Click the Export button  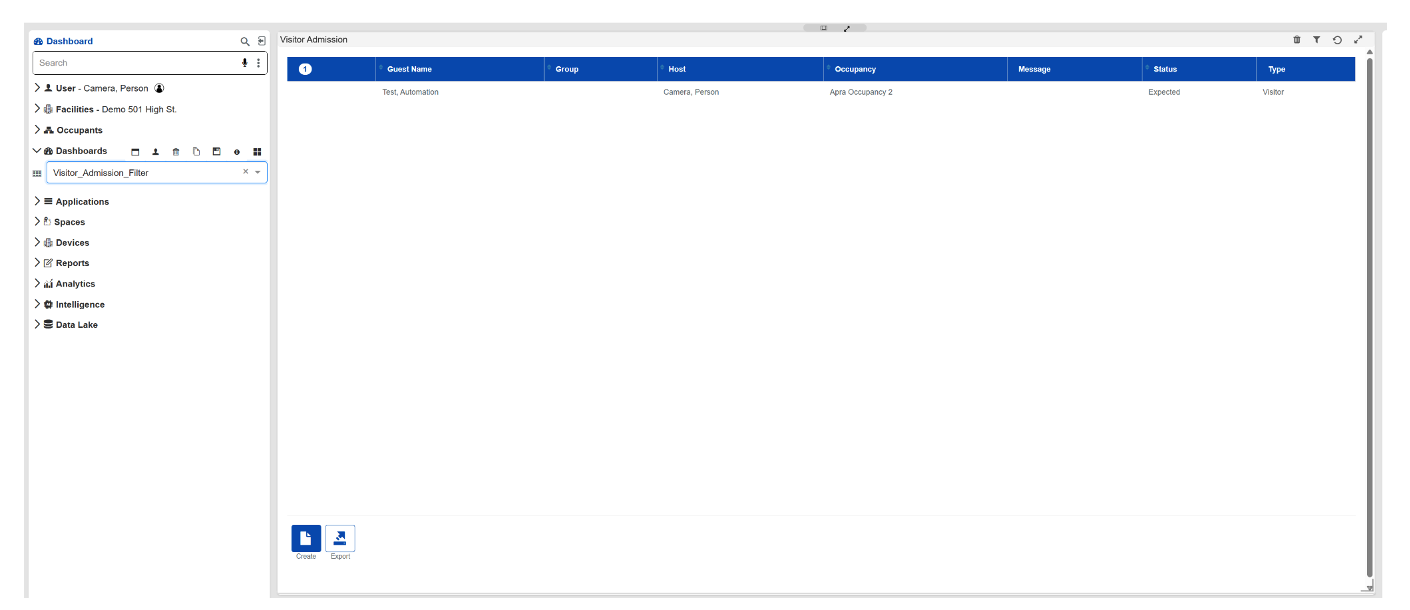click(340, 538)
